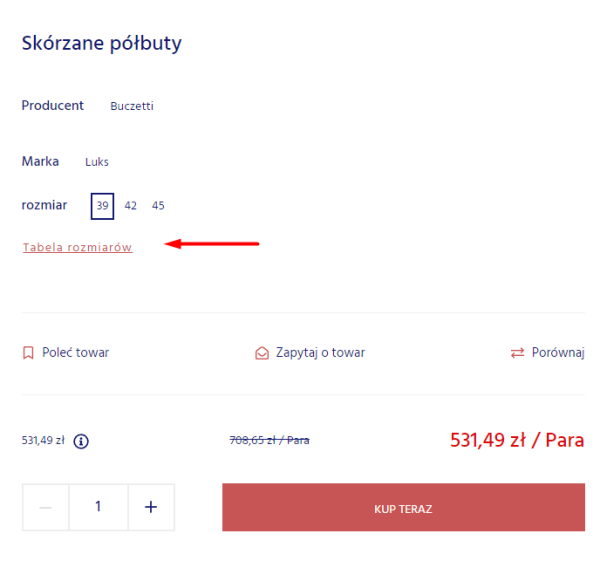Increase quantity with the plus button
Image resolution: width=600 pixels, height=561 pixels.
151,507
